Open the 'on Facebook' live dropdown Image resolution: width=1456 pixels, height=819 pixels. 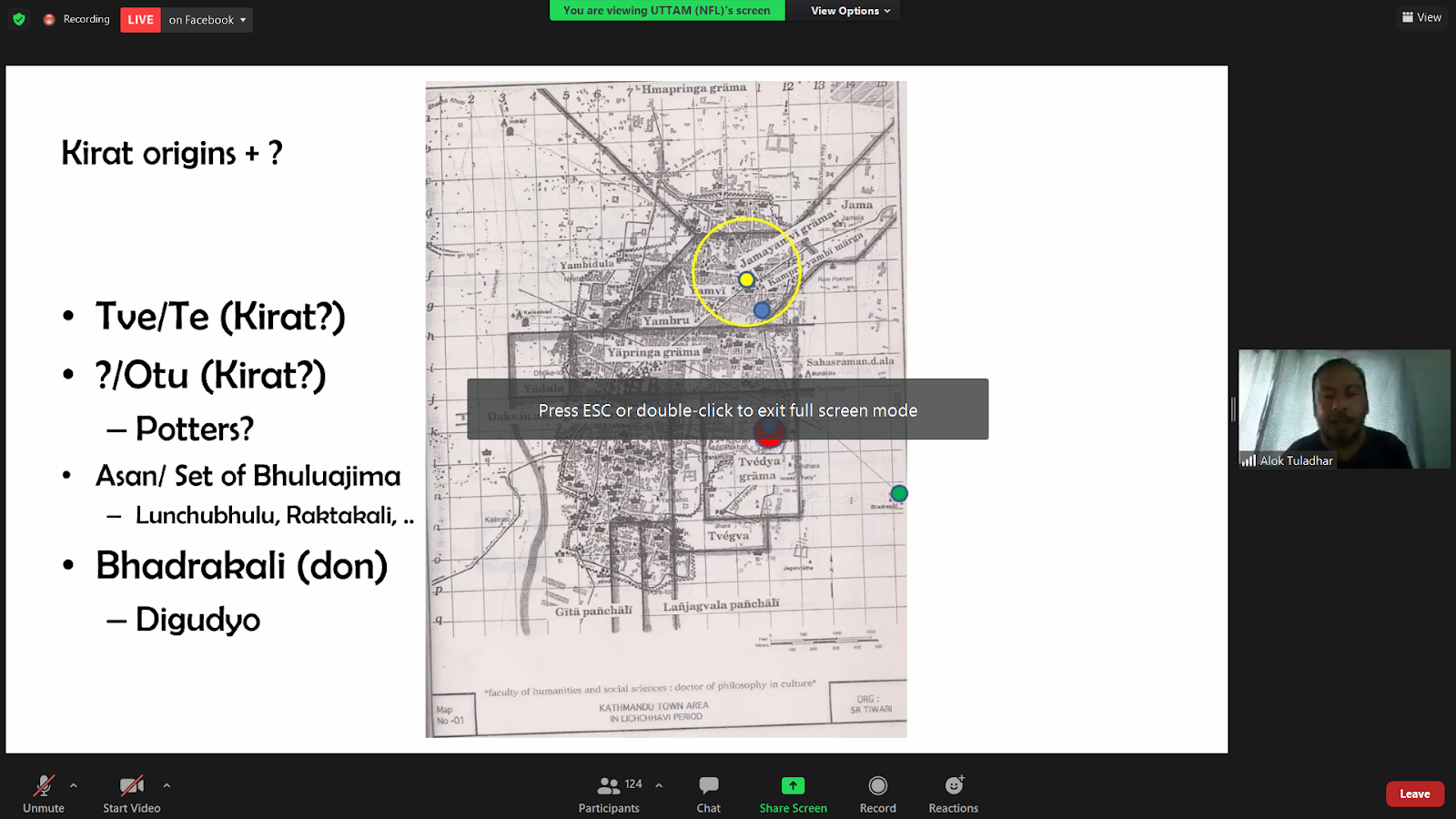(x=207, y=19)
